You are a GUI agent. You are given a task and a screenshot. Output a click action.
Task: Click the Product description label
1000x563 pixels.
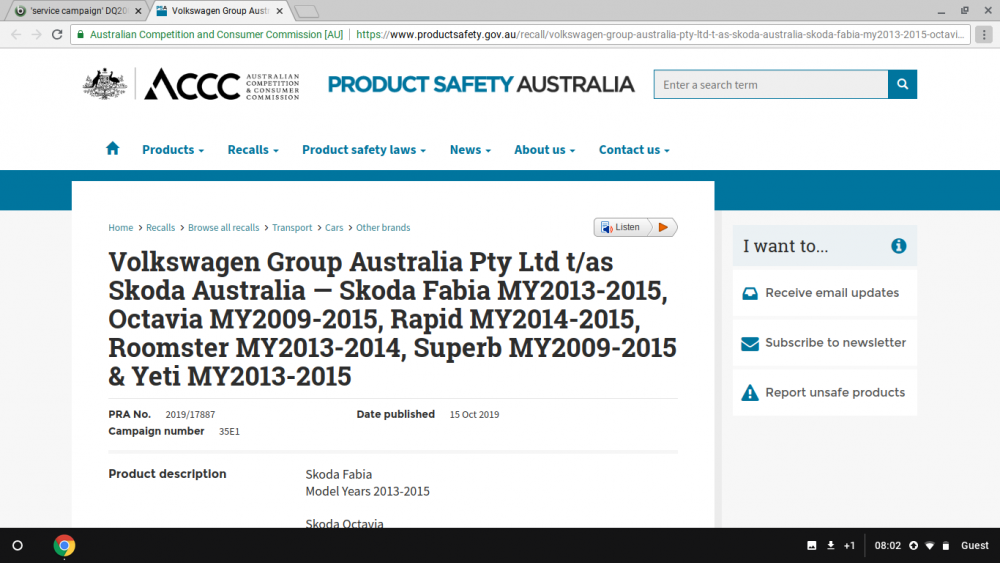pyautogui.click(x=167, y=474)
